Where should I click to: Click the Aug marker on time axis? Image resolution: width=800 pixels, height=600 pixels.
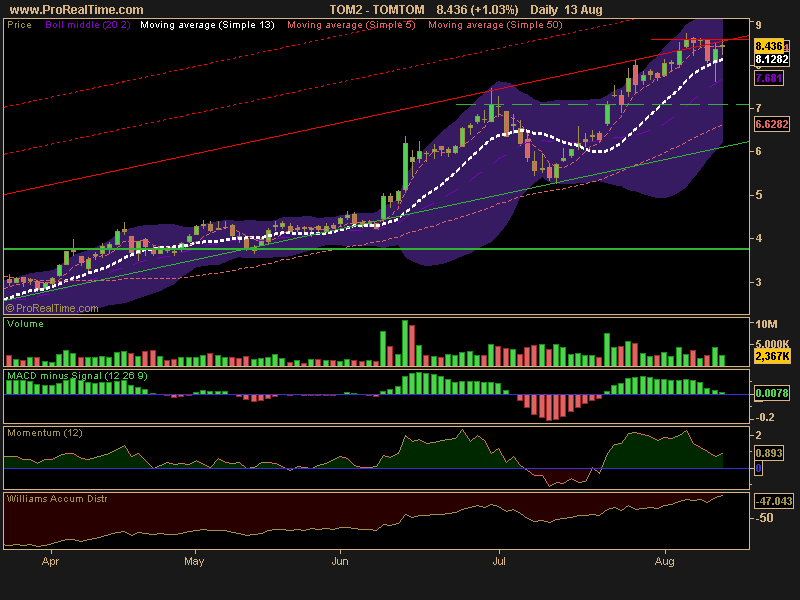click(665, 561)
